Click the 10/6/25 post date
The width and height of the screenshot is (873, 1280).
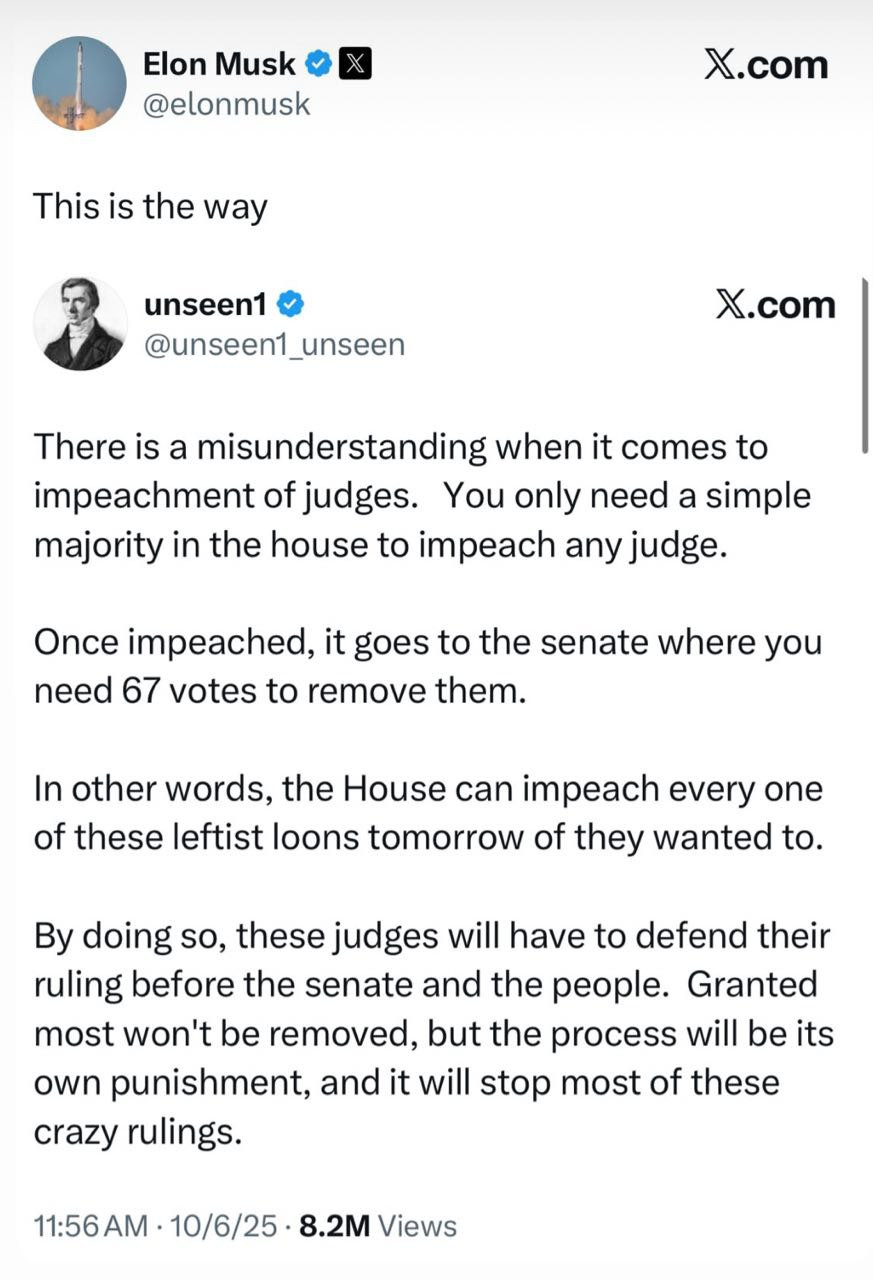tap(225, 1226)
